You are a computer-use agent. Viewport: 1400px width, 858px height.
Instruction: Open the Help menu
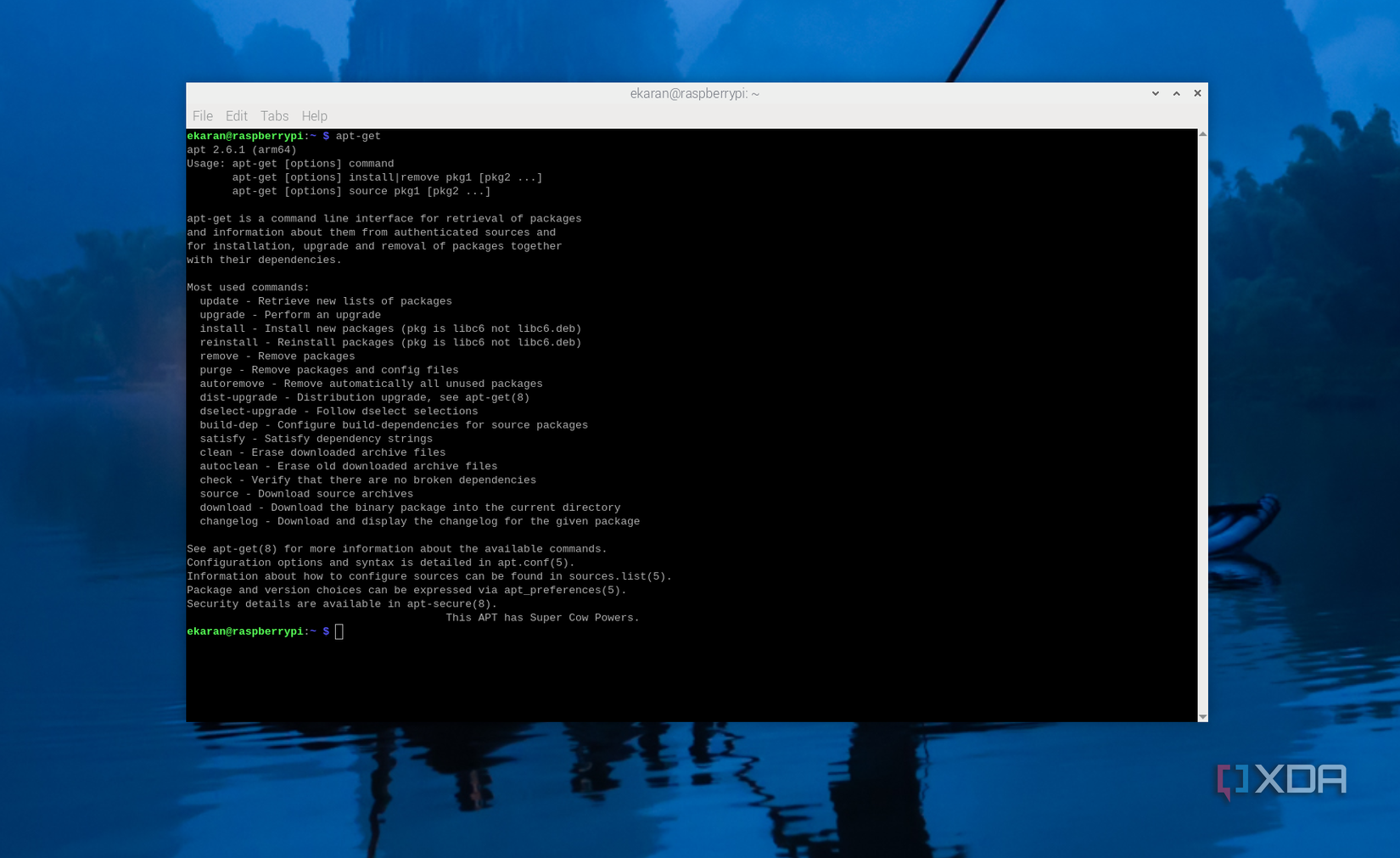point(314,115)
